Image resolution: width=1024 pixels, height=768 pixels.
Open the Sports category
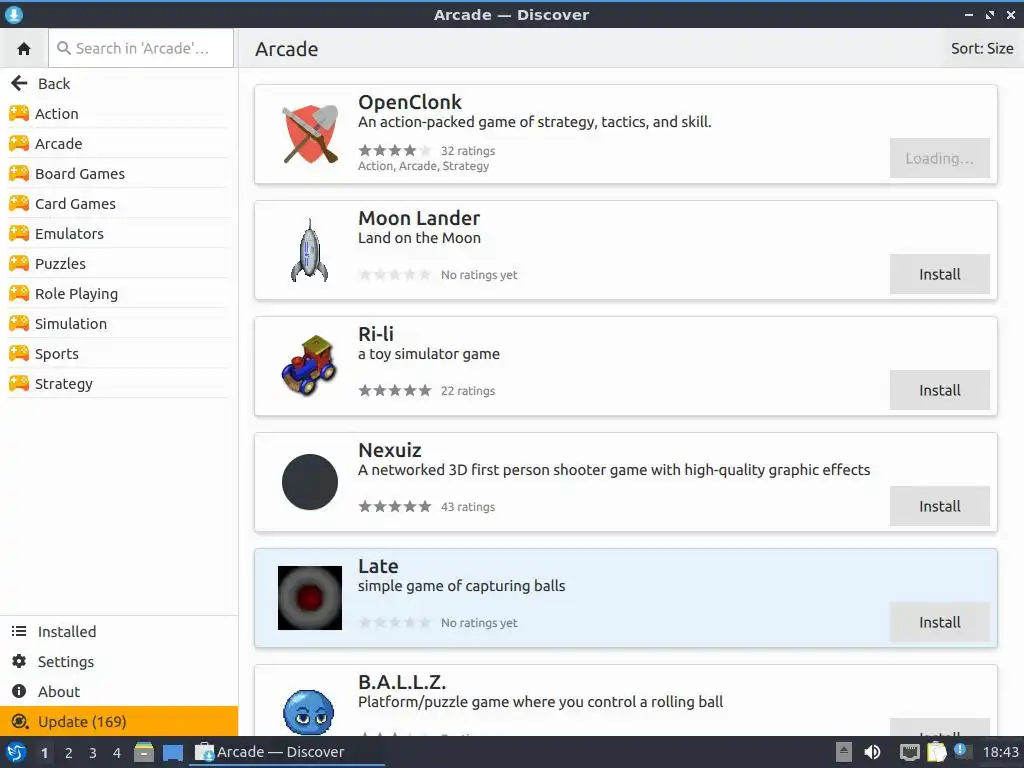coord(119,354)
